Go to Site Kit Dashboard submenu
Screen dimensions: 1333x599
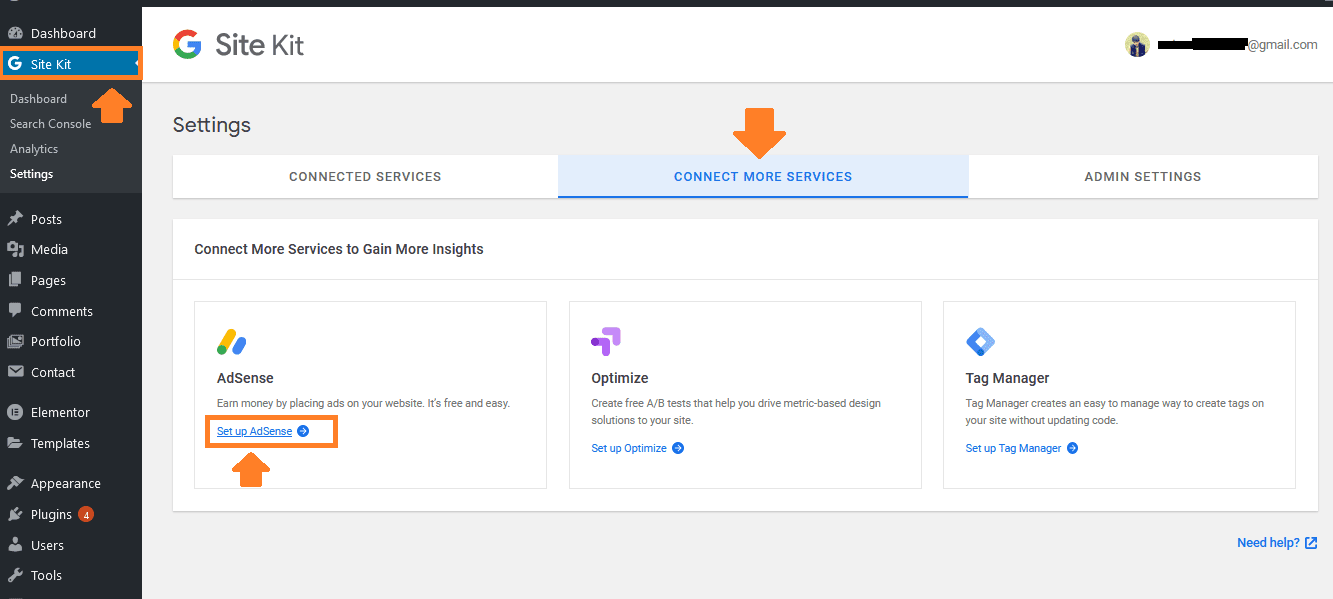pos(38,99)
